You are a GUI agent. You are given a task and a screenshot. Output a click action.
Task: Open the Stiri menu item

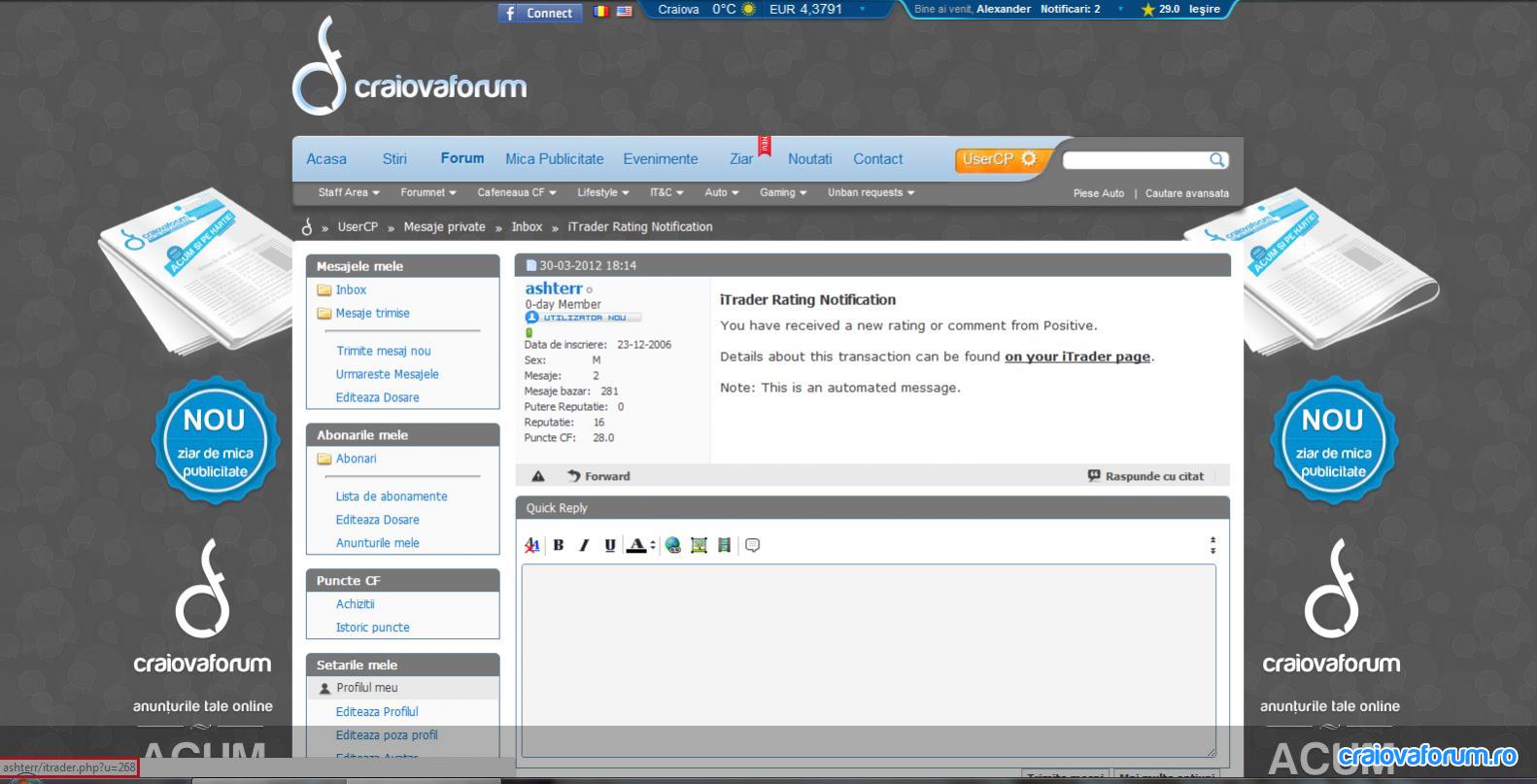click(x=394, y=159)
